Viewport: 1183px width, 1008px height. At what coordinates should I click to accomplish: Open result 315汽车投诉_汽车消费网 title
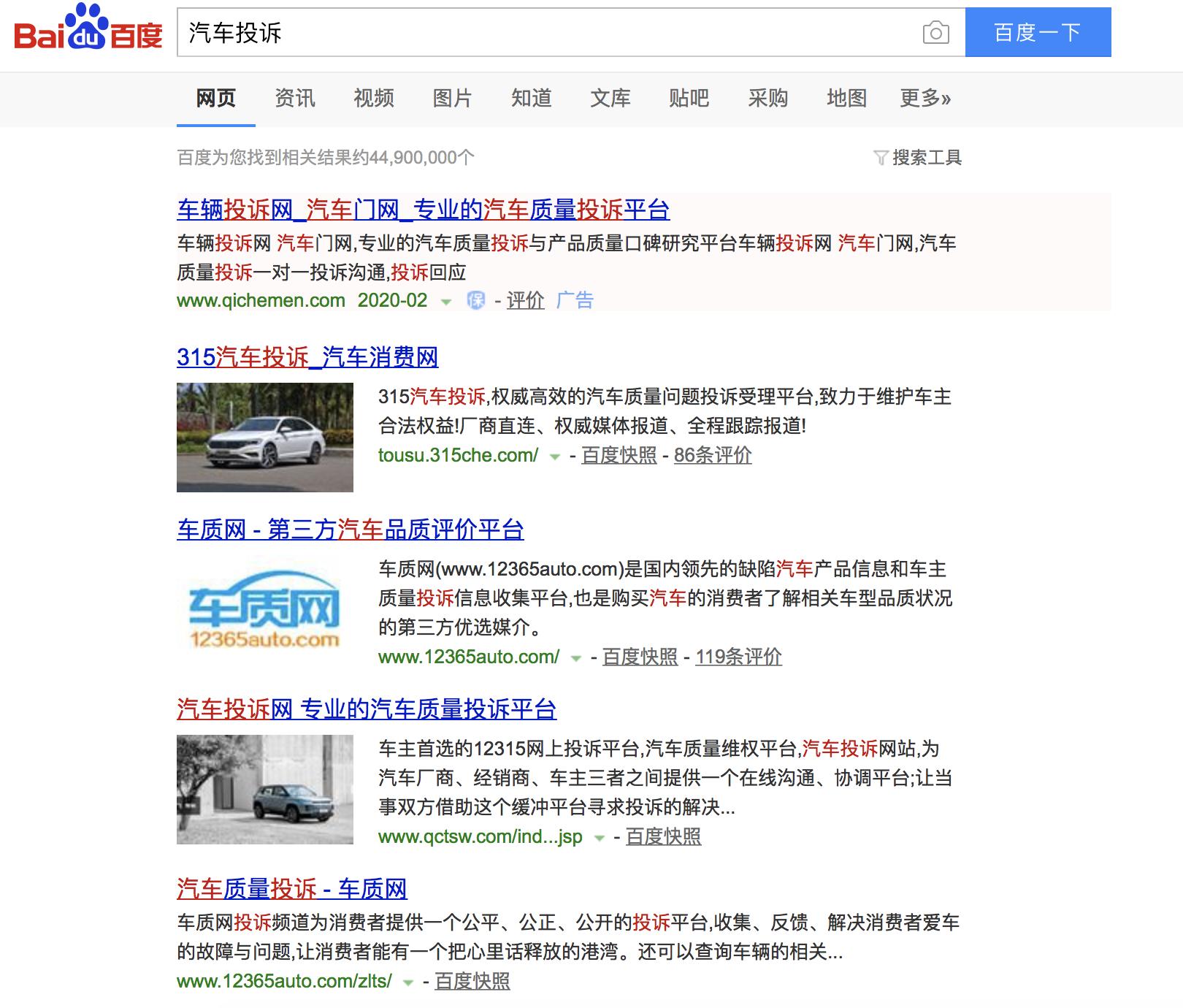(x=307, y=357)
